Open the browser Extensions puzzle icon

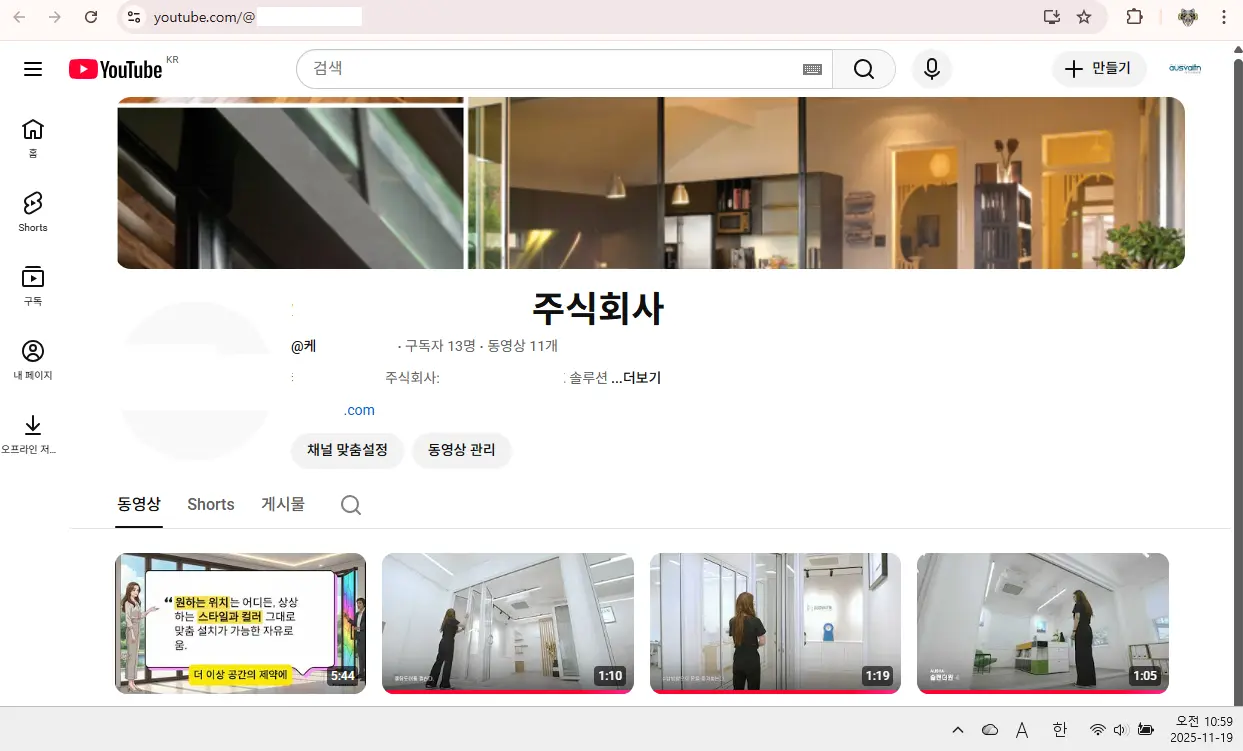coord(1134,17)
